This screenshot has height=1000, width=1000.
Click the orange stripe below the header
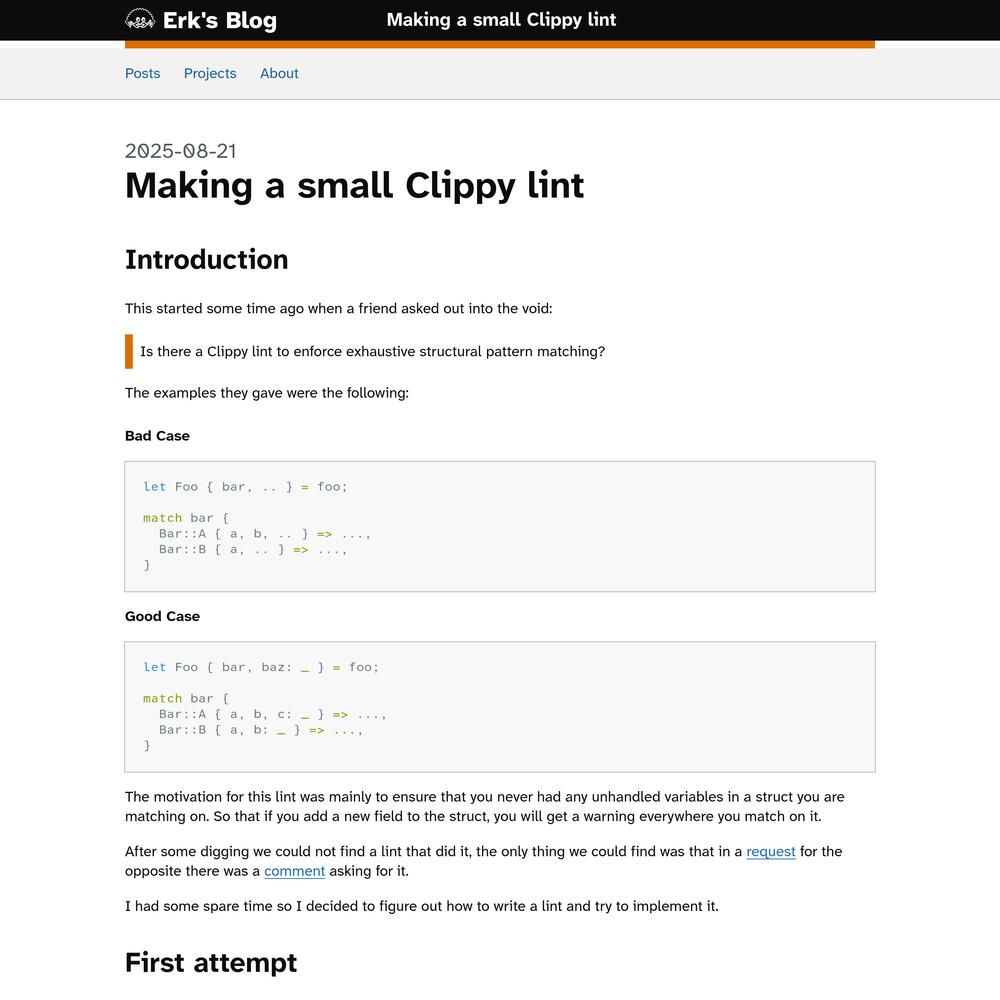[x=500, y=44]
